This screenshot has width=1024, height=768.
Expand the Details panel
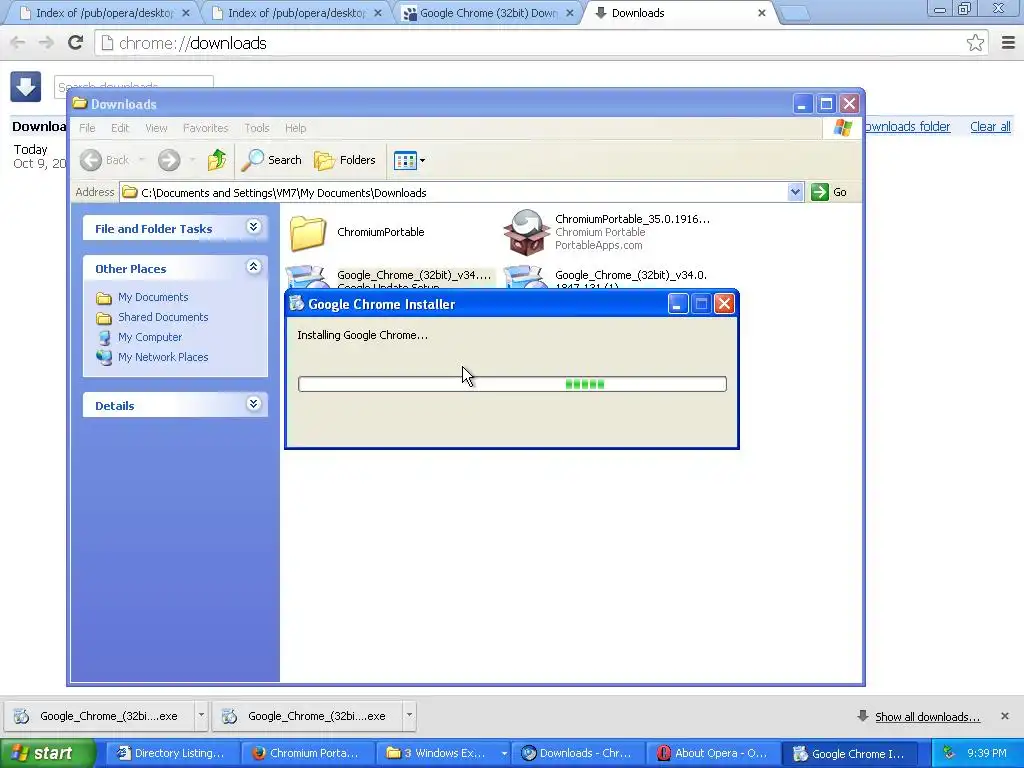(253, 404)
